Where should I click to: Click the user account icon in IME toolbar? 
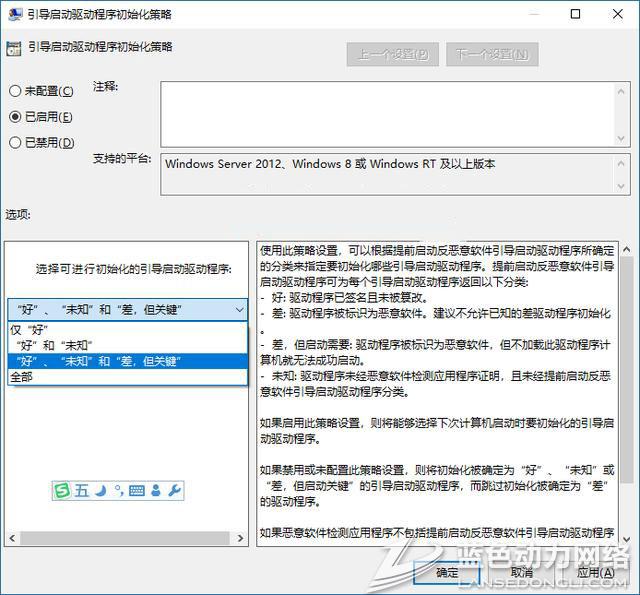point(155,490)
